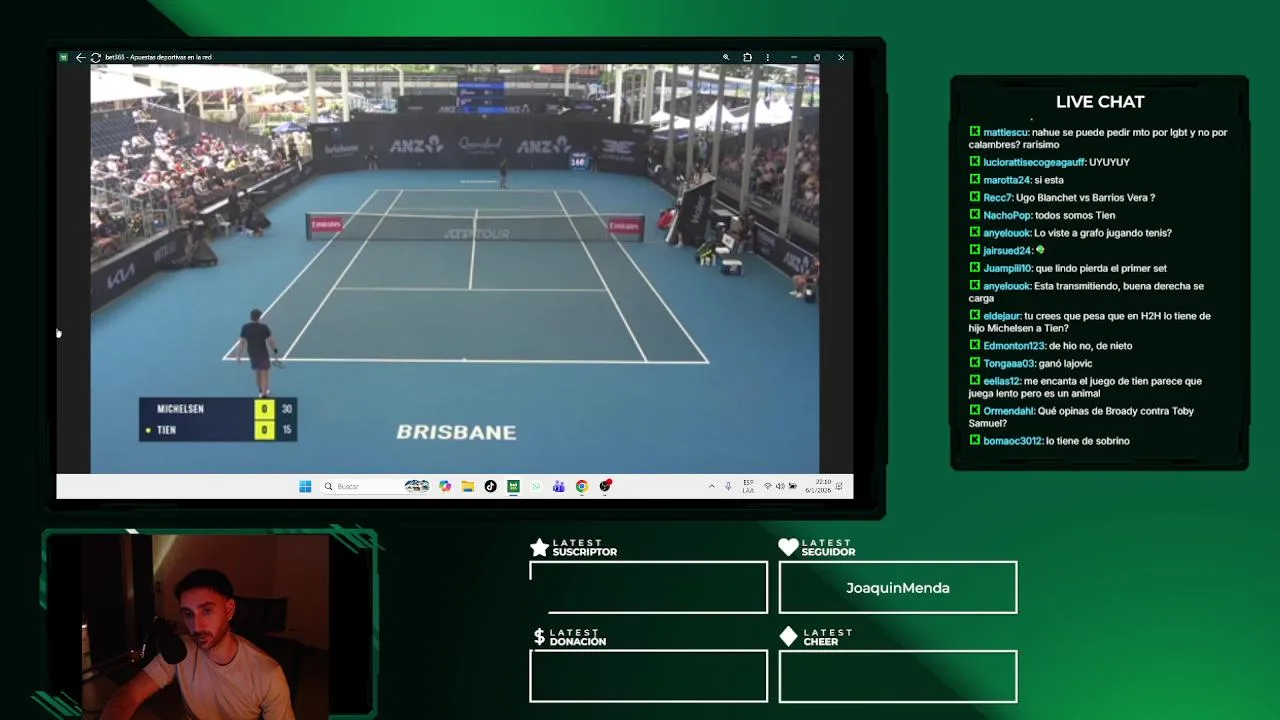1280x720 pixels.
Task: Click Ormendahl's chat username
Action: (1008, 411)
